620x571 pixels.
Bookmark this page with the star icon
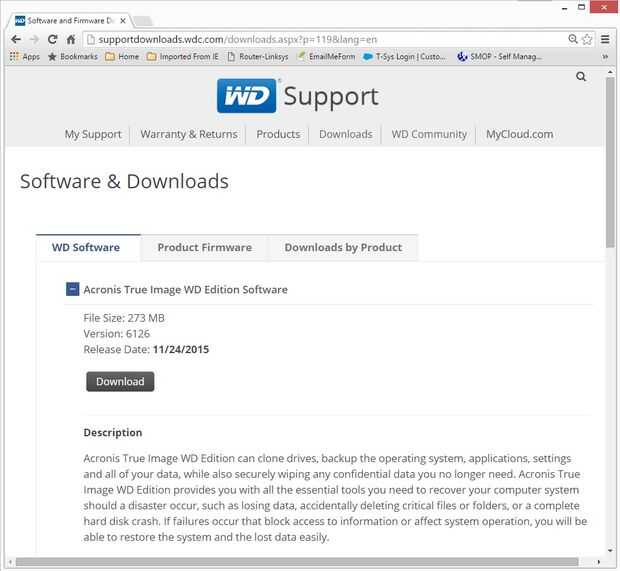(x=587, y=39)
